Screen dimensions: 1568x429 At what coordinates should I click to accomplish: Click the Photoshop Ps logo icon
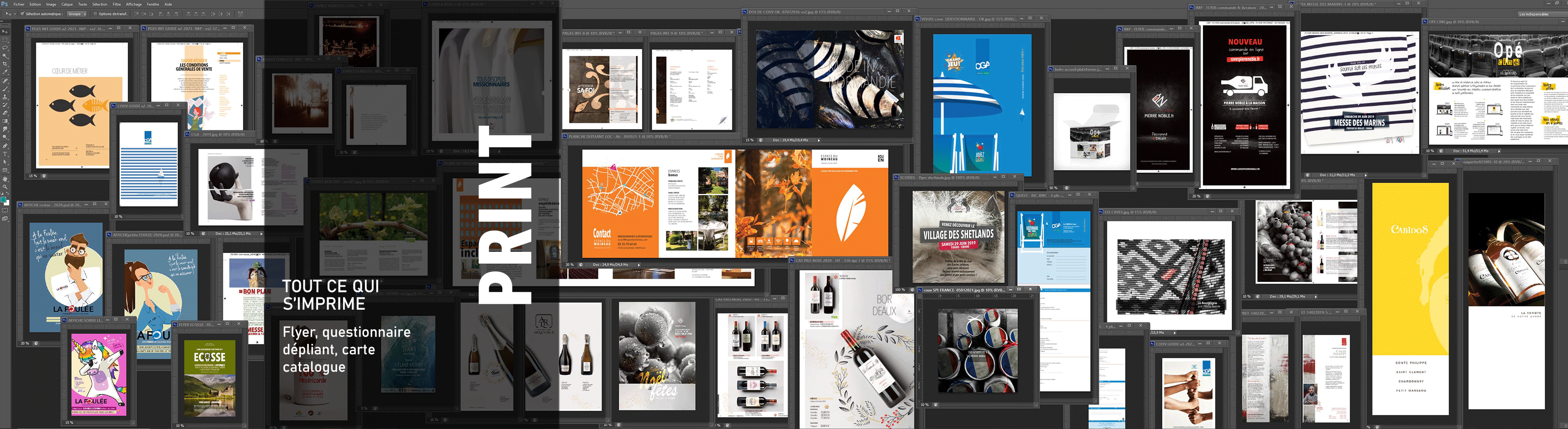(x=4, y=4)
